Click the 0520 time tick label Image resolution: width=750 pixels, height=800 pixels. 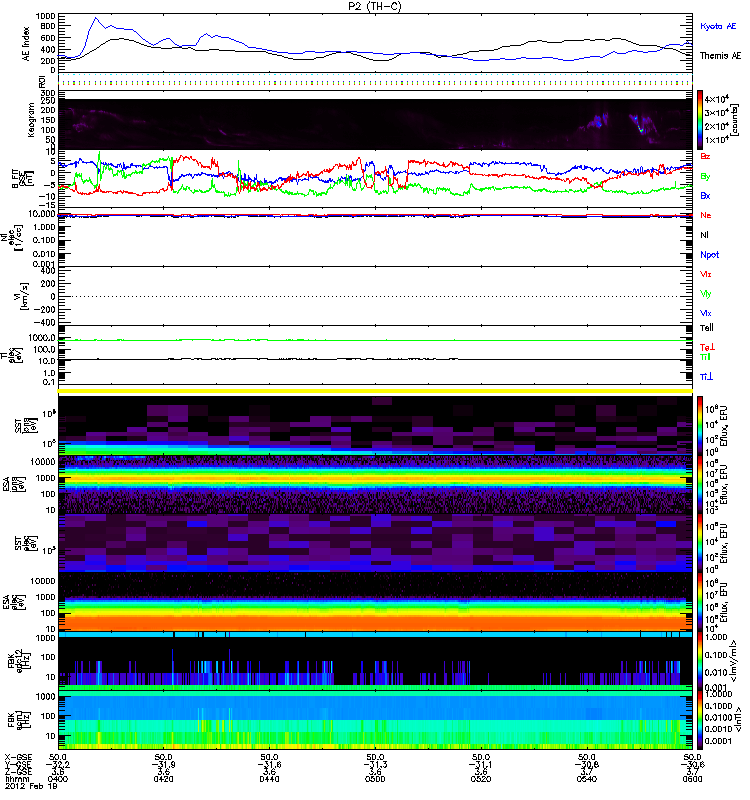coord(481,779)
